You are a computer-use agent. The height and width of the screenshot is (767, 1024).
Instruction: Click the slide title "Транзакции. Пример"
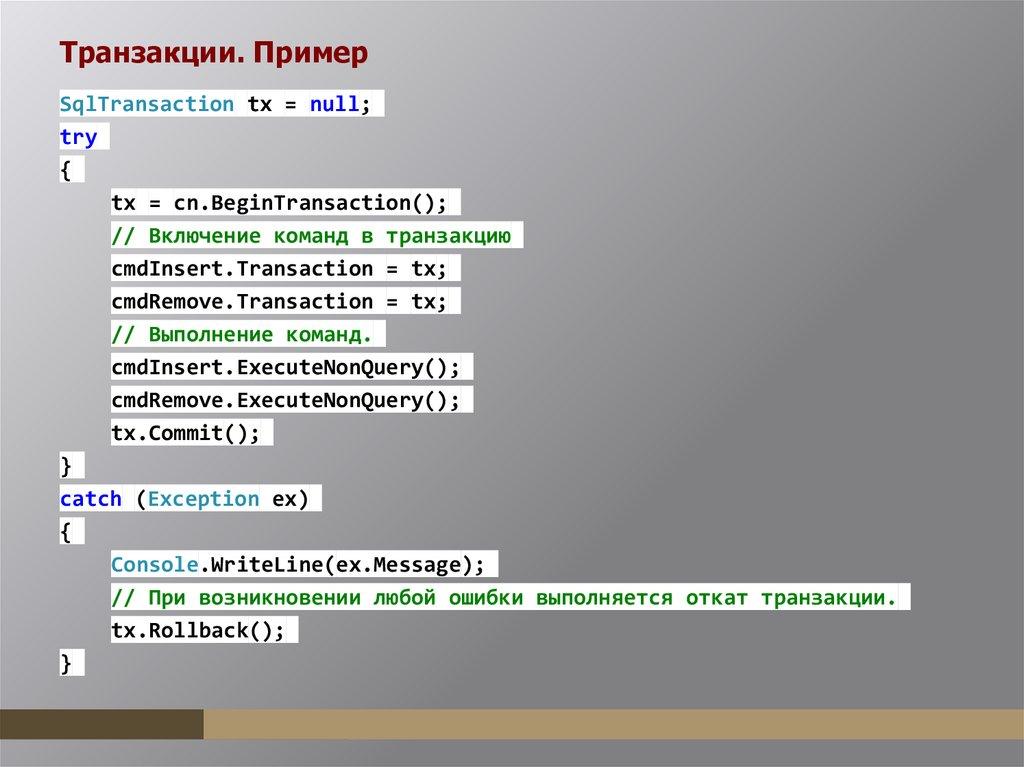[212, 53]
